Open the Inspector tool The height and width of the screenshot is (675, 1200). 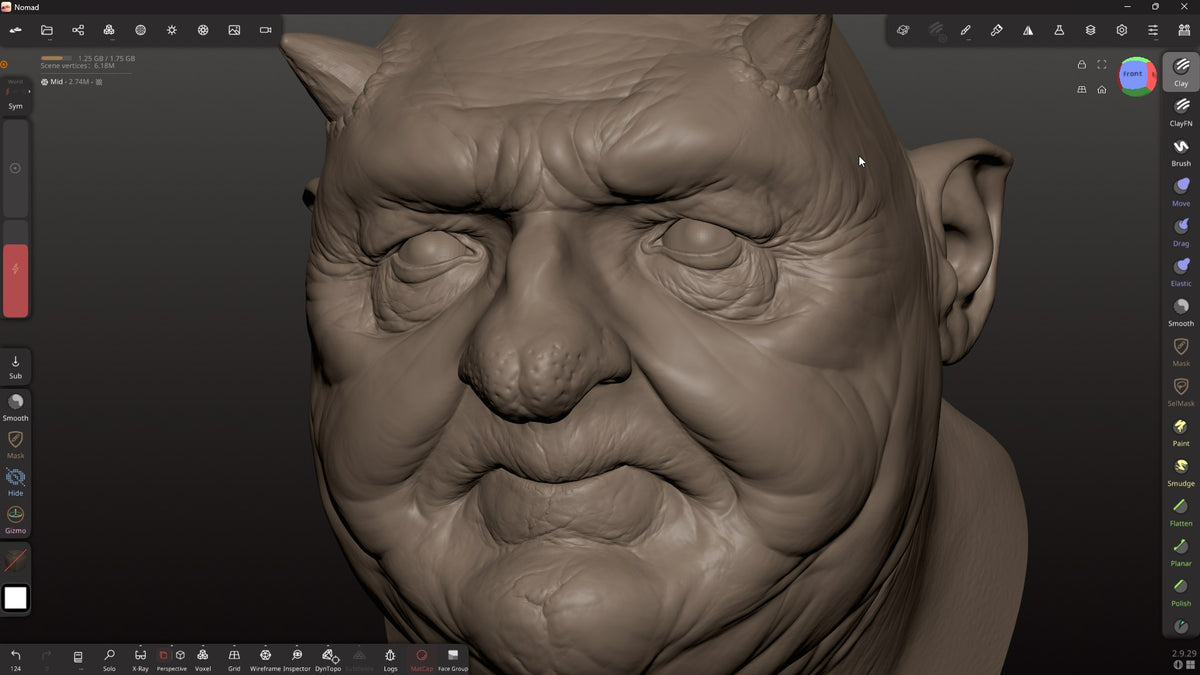pos(297,659)
